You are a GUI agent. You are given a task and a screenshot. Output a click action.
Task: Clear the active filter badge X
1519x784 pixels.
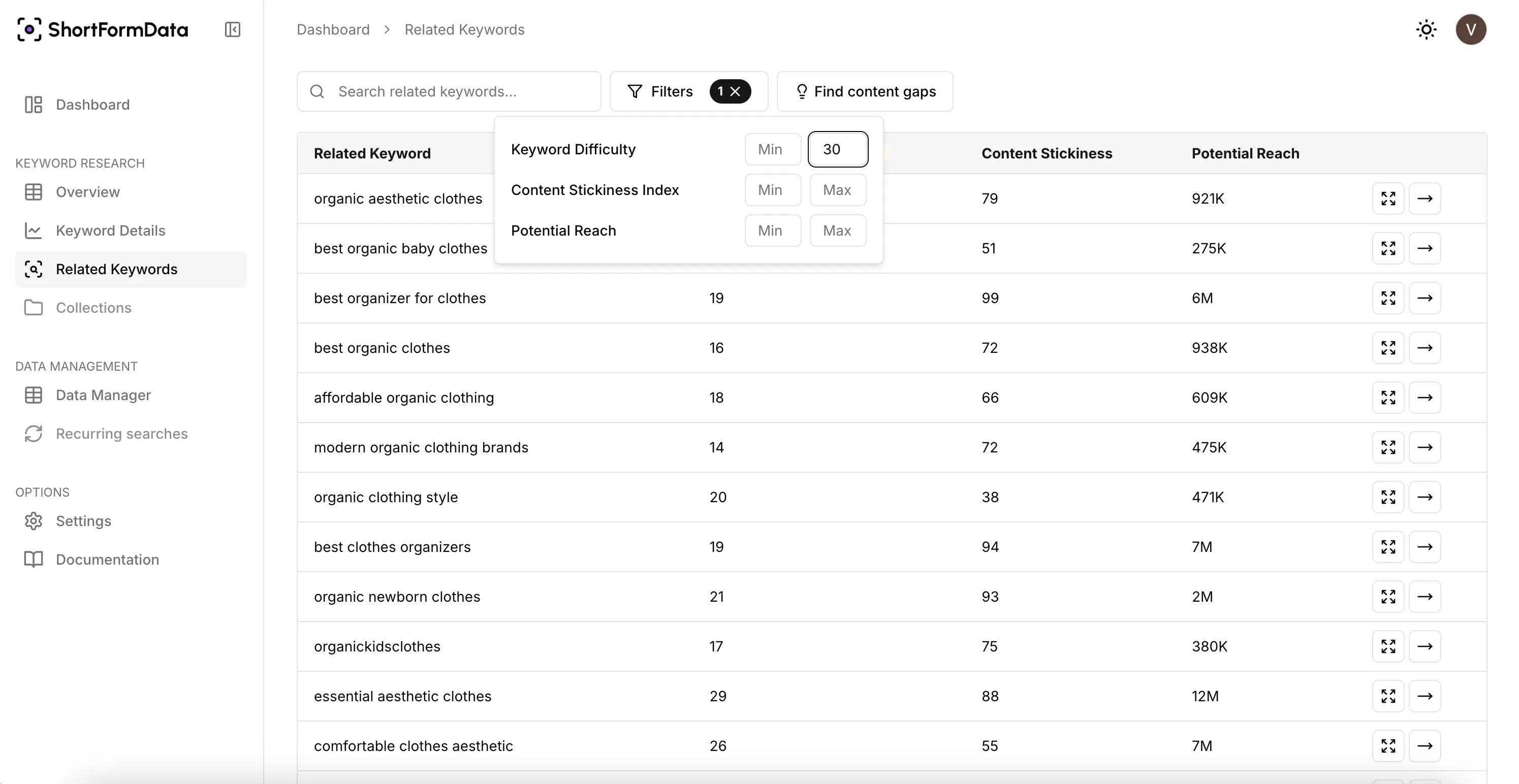point(735,91)
